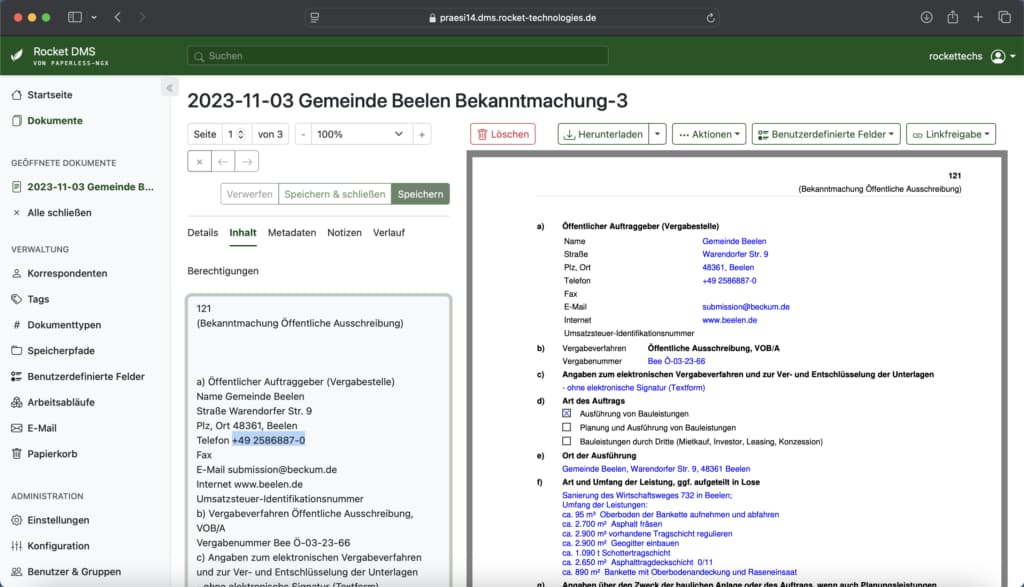Open Safari sidebar options chevron
1024x587 pixels.
94,18
